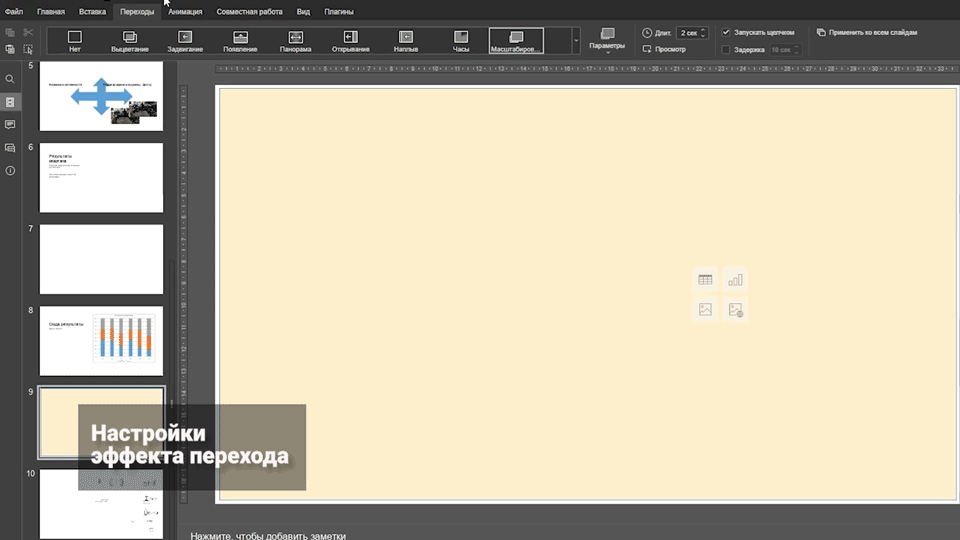The height and width of the screenshot is (540, 960).
Task: Open the Chat panel in the sidebar
Action: [10, 148]
